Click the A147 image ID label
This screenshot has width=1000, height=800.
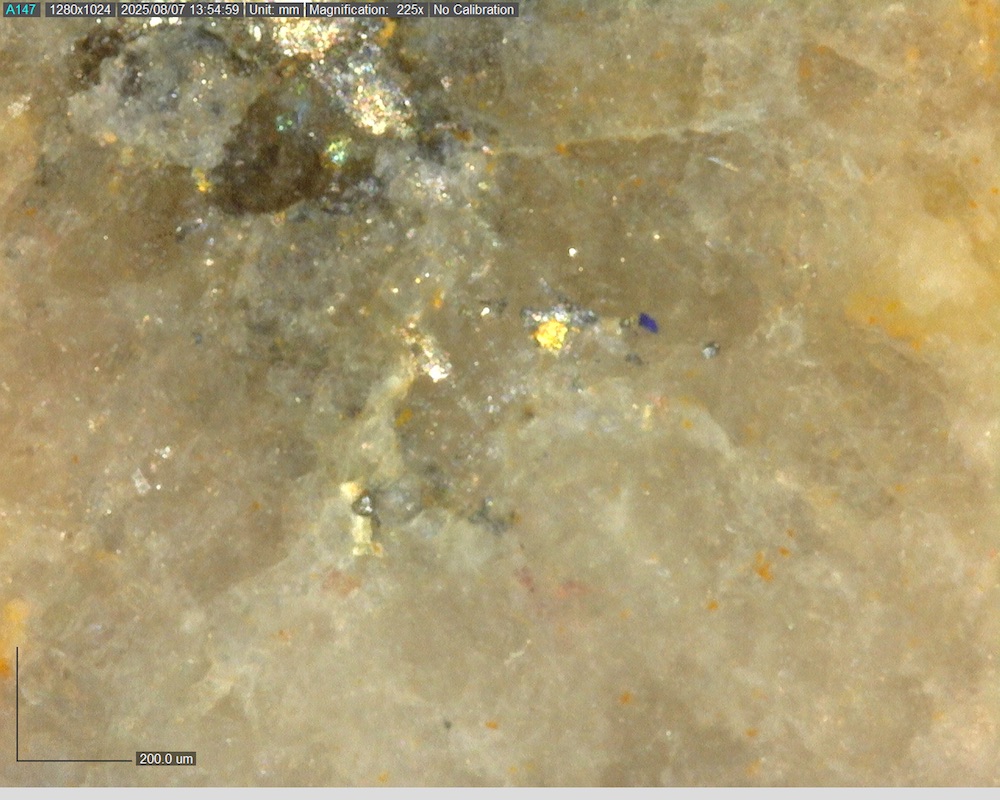click(x=21, y=10)
